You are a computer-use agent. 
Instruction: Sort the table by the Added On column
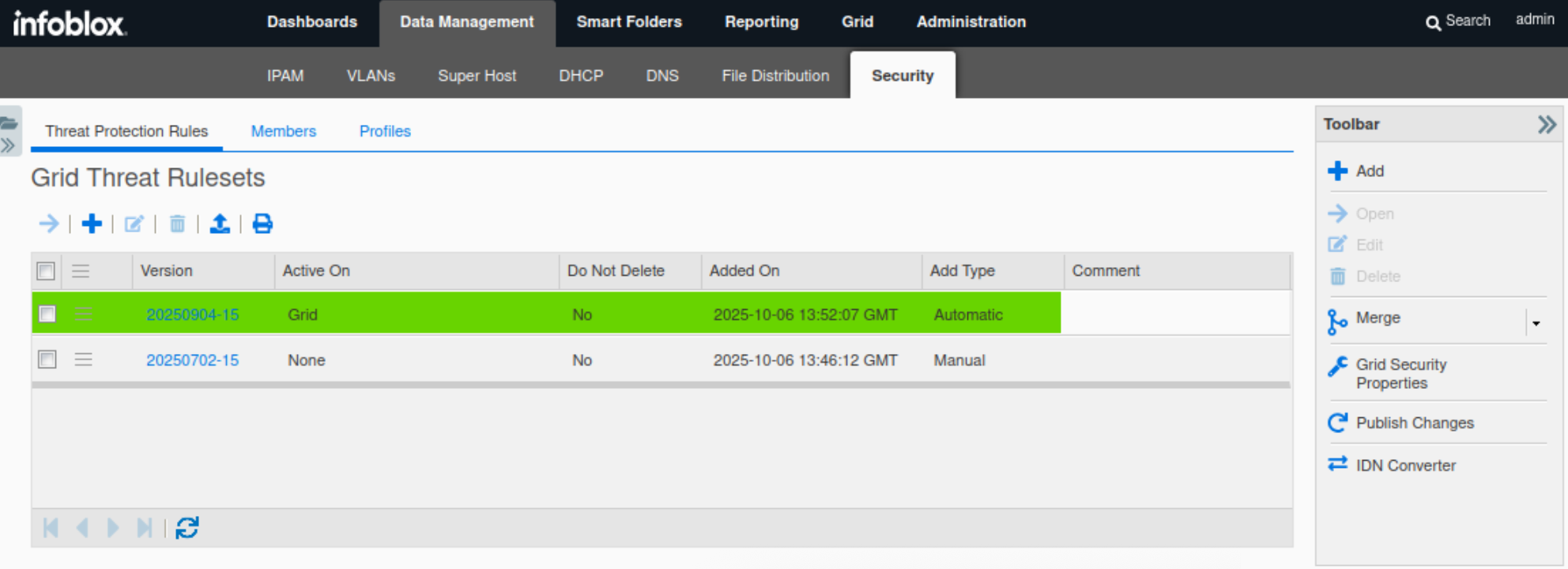744,271
